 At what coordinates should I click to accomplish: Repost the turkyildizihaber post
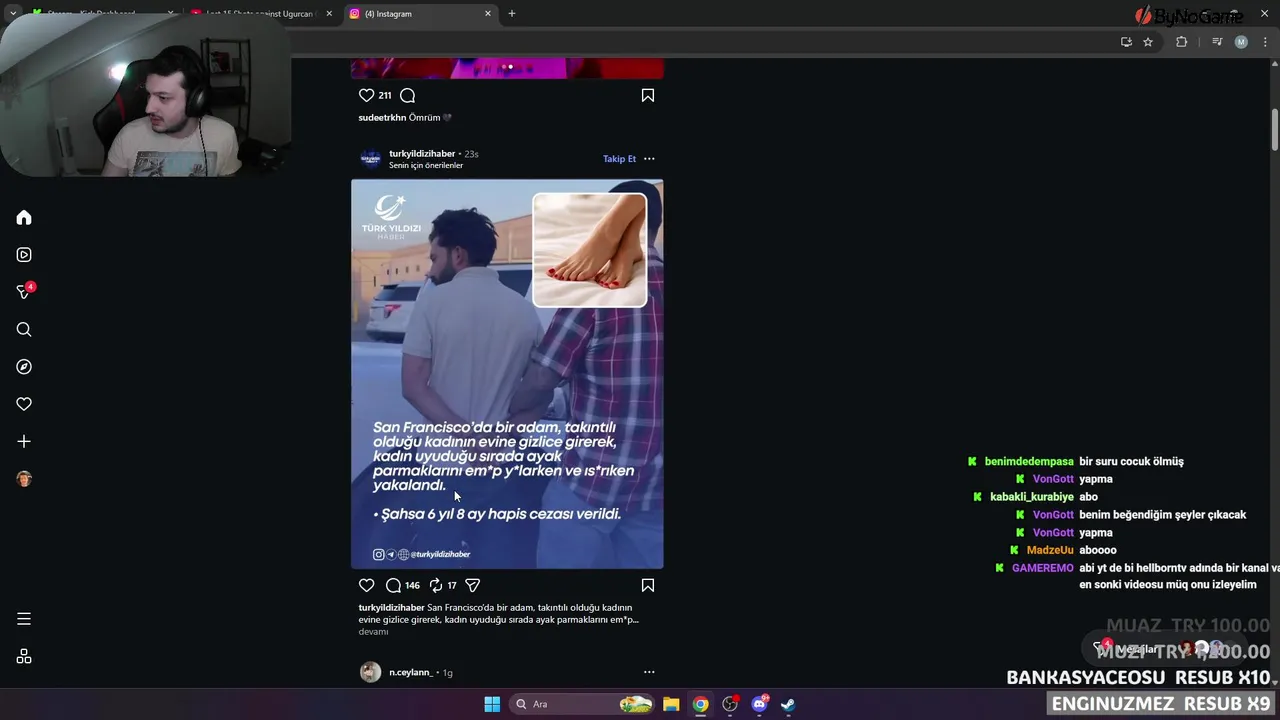coord(436,585)
